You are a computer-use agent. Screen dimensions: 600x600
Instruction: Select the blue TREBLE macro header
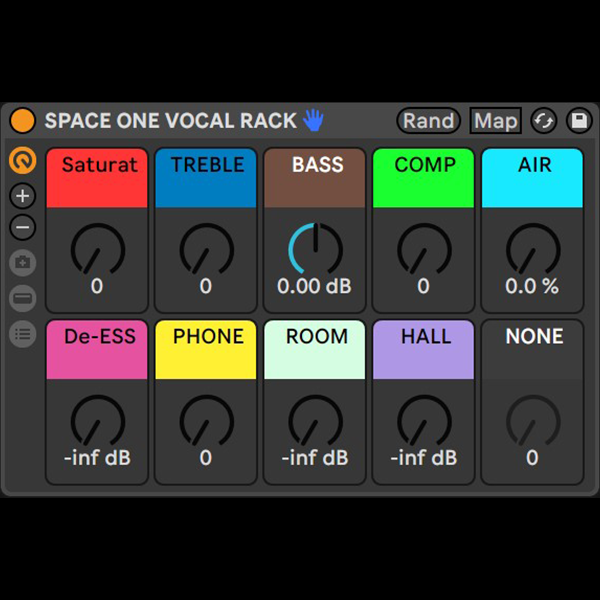206,178
